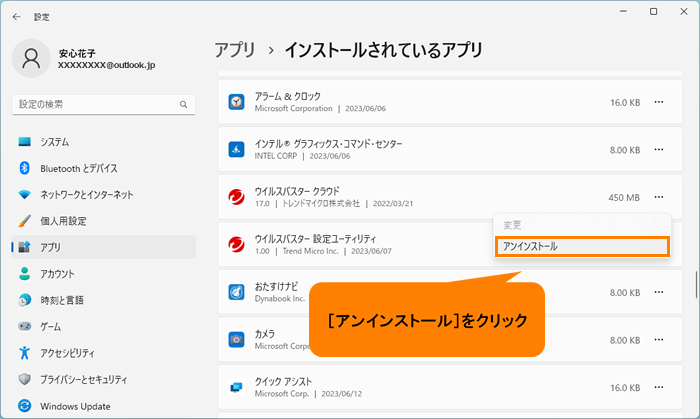Maximize the settings window
Viewport: 700px width, 419px height.
point(653,12)
